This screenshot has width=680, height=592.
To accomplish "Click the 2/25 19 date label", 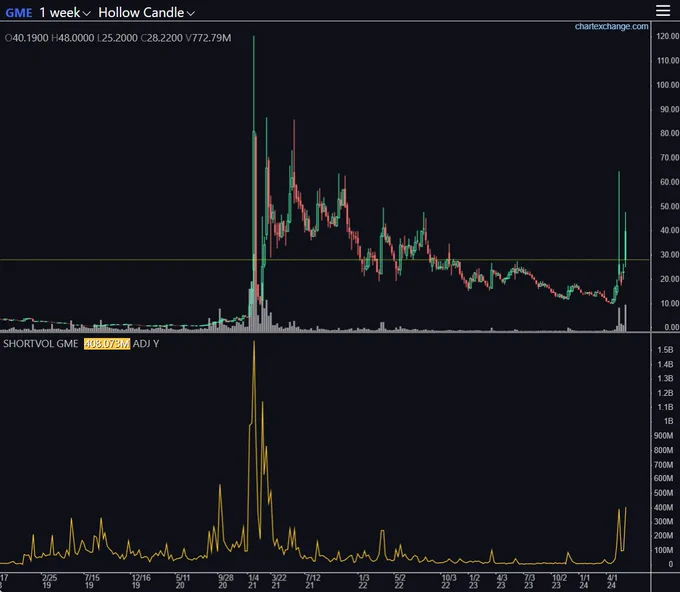I will [49, 582].
